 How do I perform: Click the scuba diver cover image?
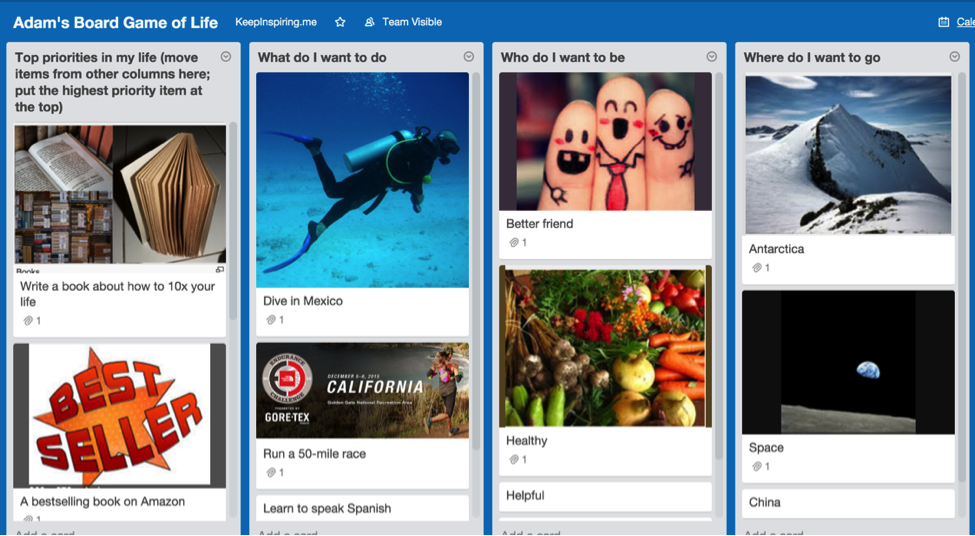pyautogui.click(x=362, y=179)
